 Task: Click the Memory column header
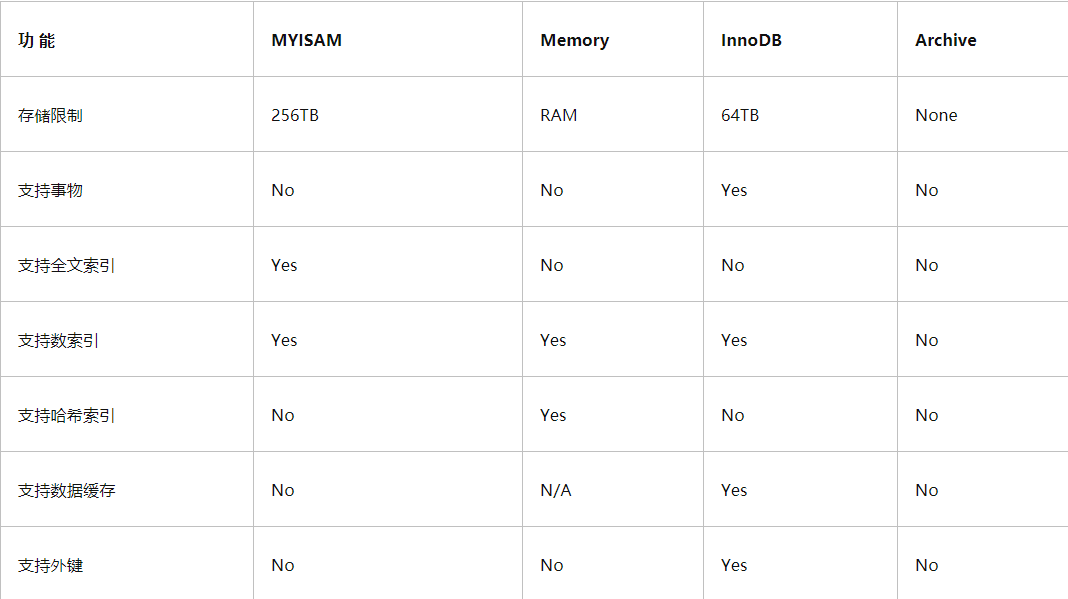574,40
